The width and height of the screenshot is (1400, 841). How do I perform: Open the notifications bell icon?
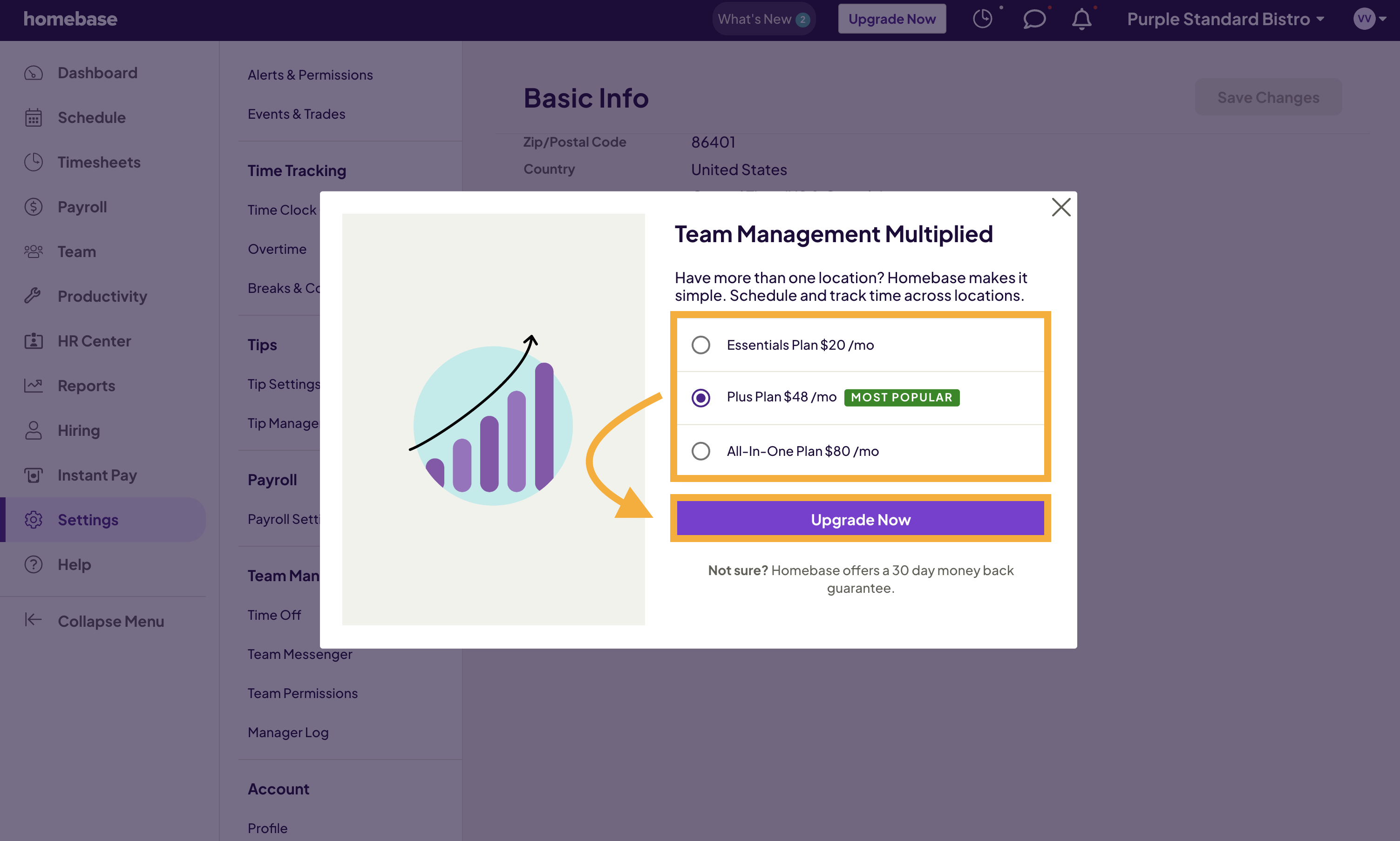1081,19
